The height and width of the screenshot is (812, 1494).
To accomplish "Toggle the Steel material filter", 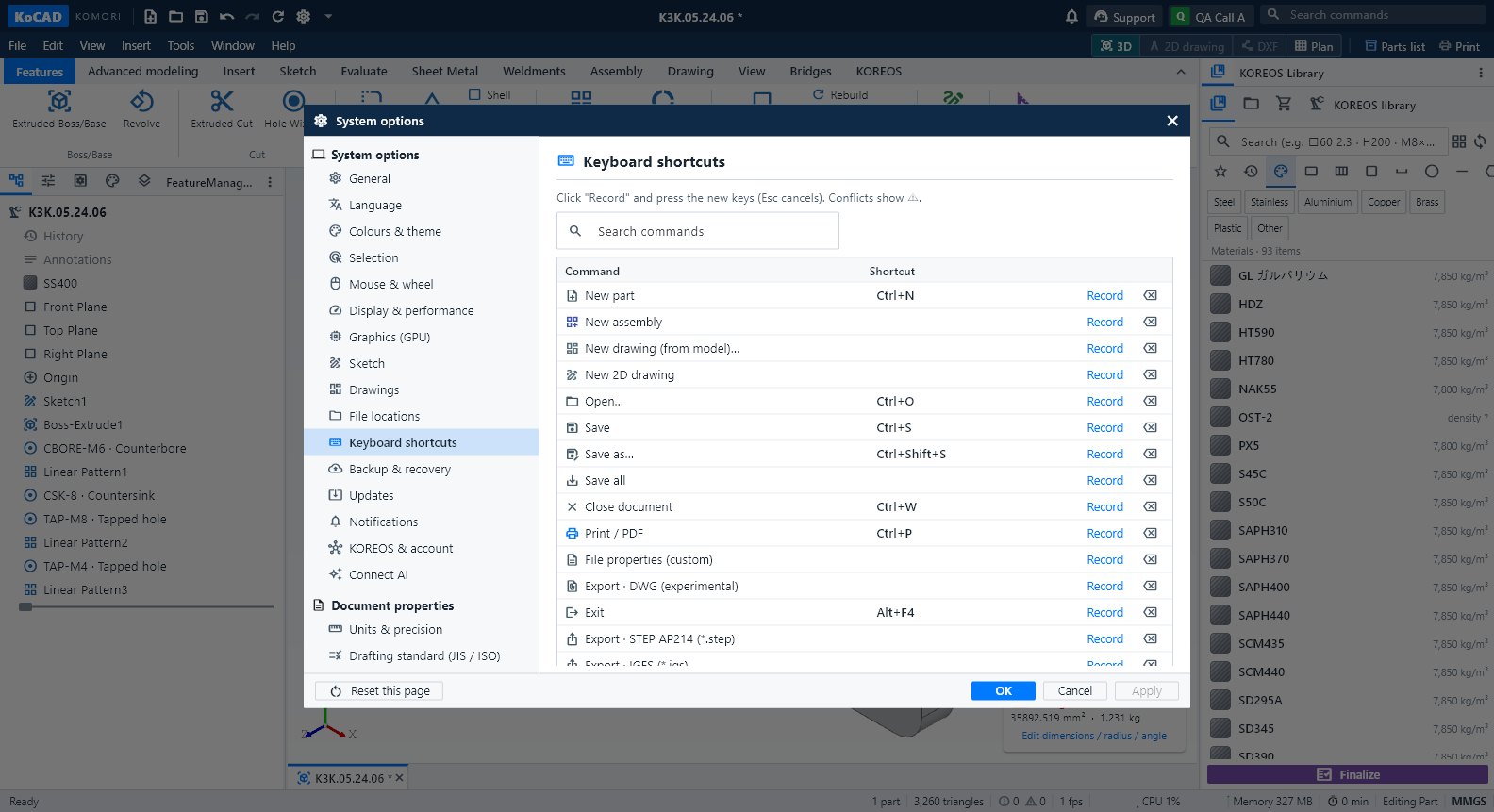I will [1224, 202].
